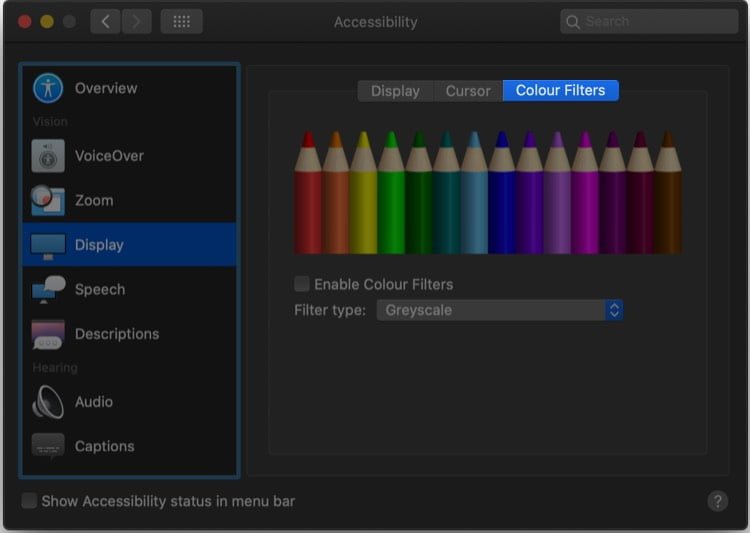
Task: Open the Filter type Greyscale dropdown
Action: [x=499, y=310]
